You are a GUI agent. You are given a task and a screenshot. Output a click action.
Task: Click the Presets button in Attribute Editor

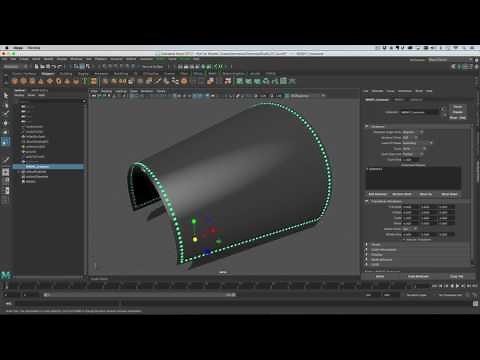click(x=458, y=112)
